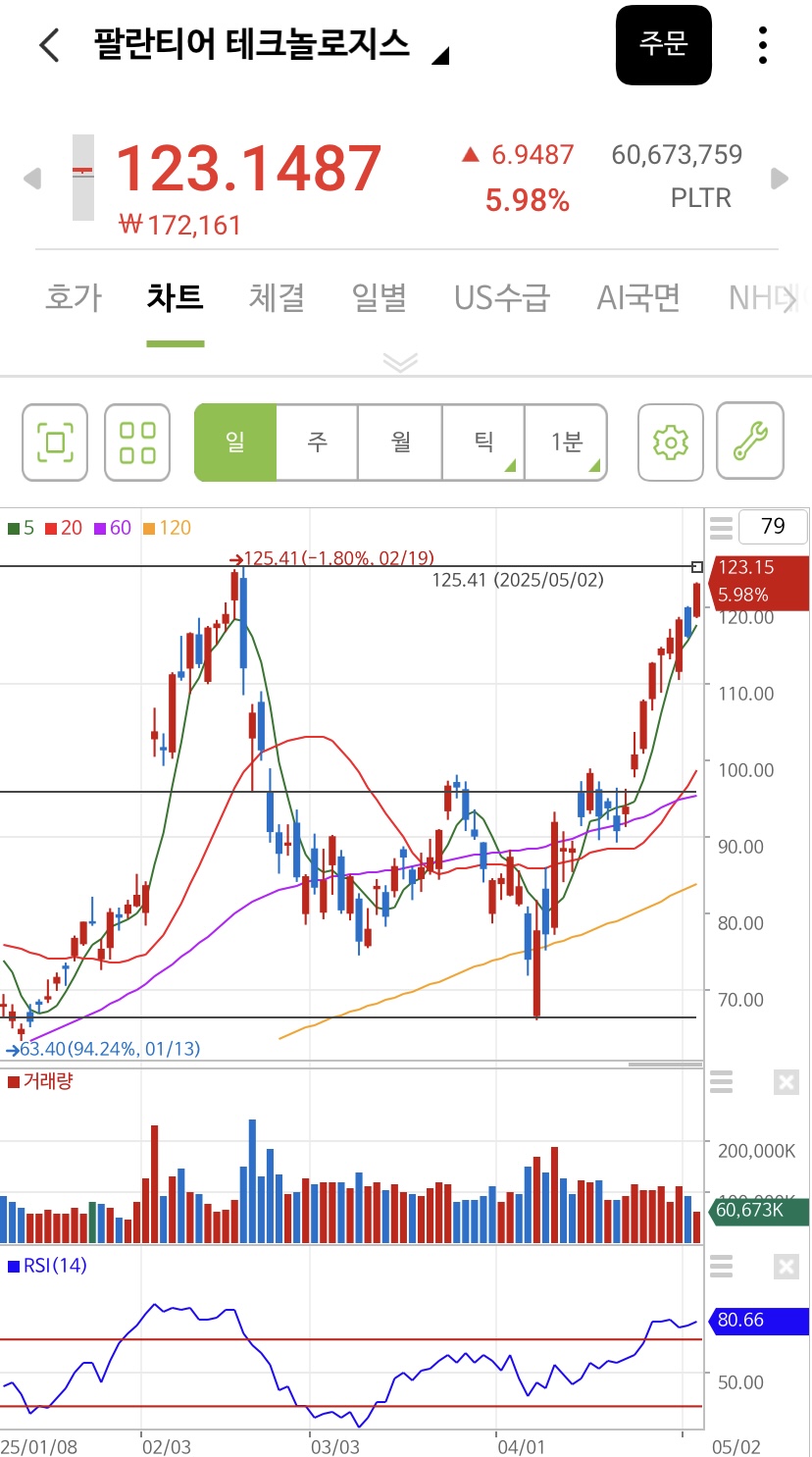Tap the mini candlestick thumbnail beside price

pos(83,178)
